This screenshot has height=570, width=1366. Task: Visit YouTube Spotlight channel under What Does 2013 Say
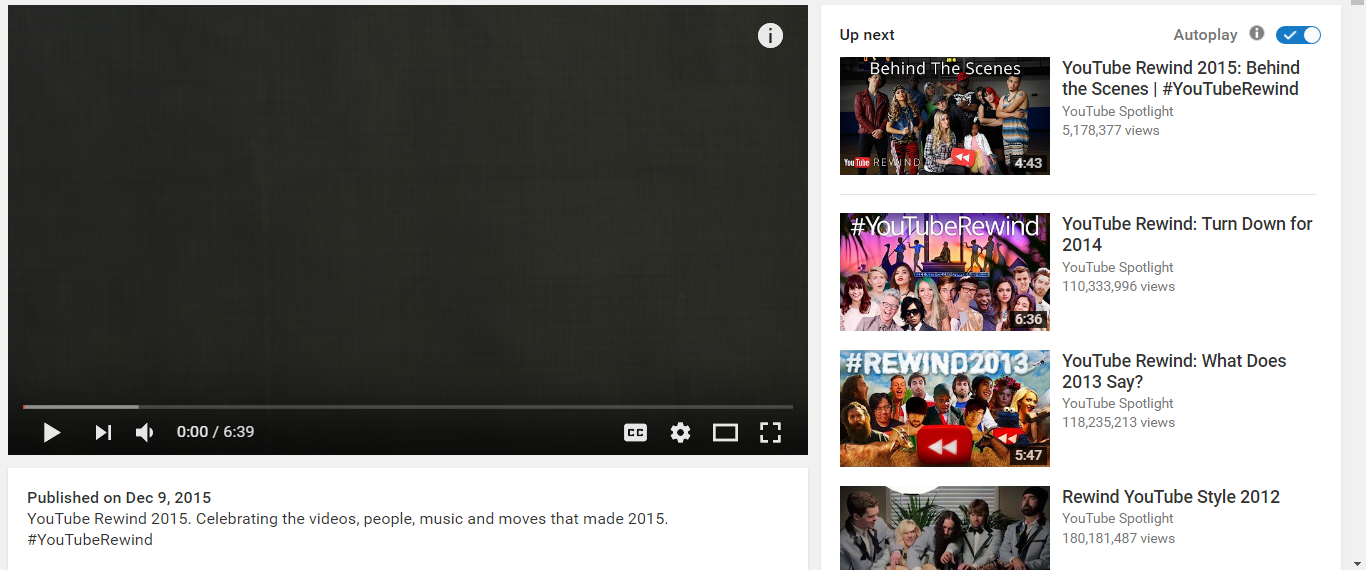pos(1118,403)
